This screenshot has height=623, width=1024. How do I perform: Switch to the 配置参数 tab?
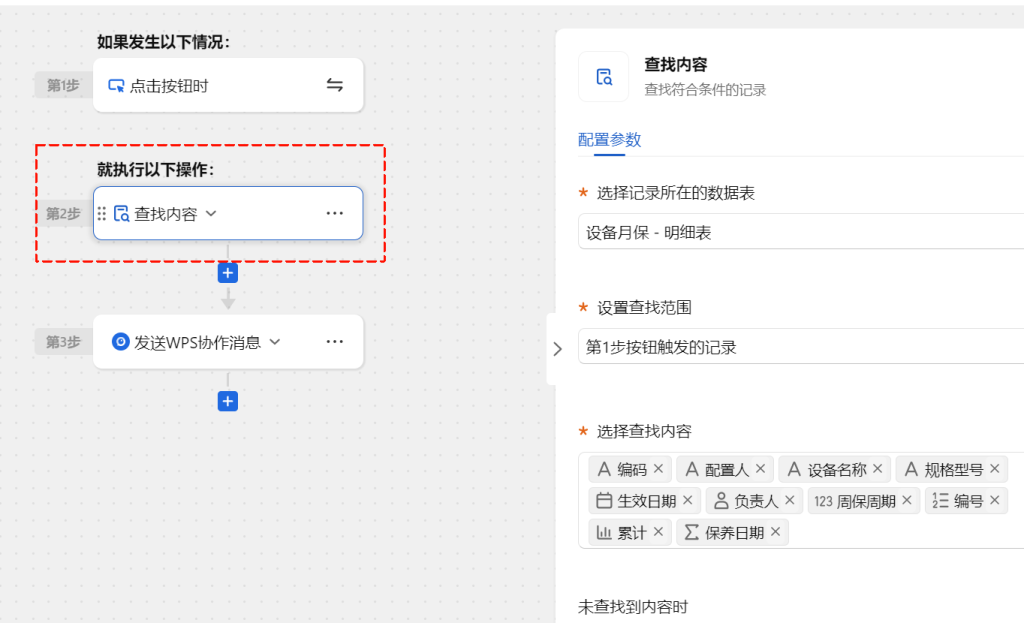[x=609, y=140]
